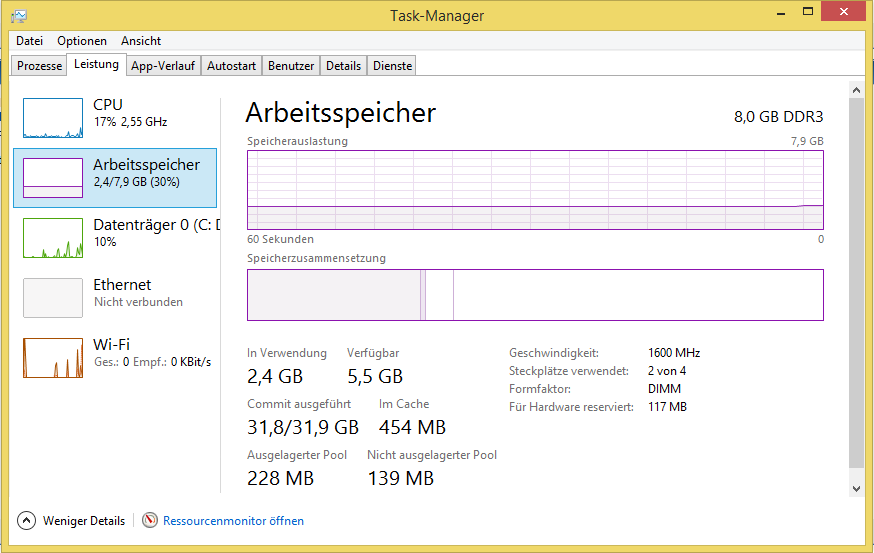Click the Task-Manager title bar icon
The width and height of the screenshot is (874, 553).
point(19,15)
